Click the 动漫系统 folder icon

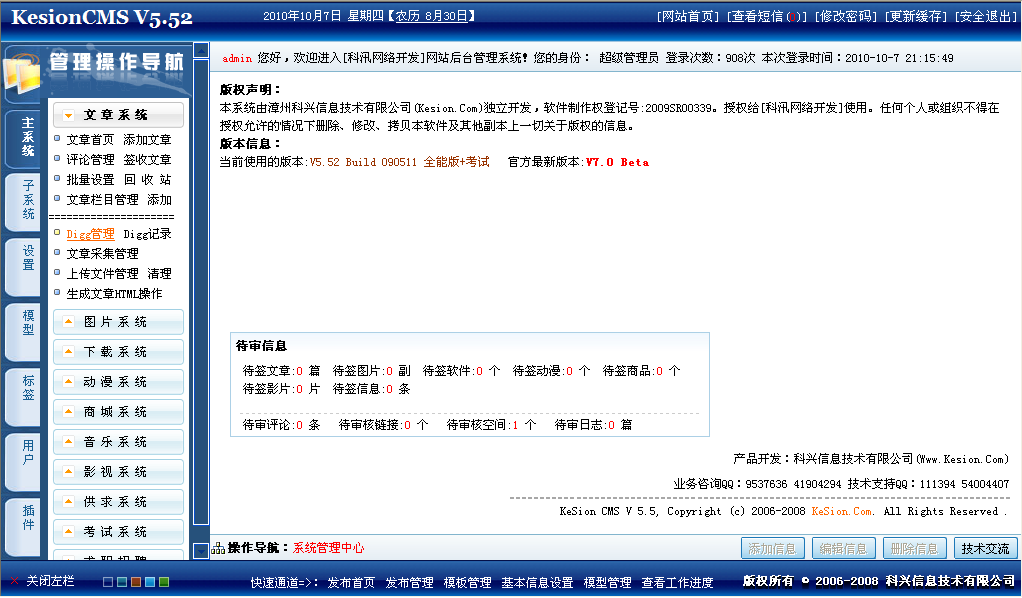point(69,381)
